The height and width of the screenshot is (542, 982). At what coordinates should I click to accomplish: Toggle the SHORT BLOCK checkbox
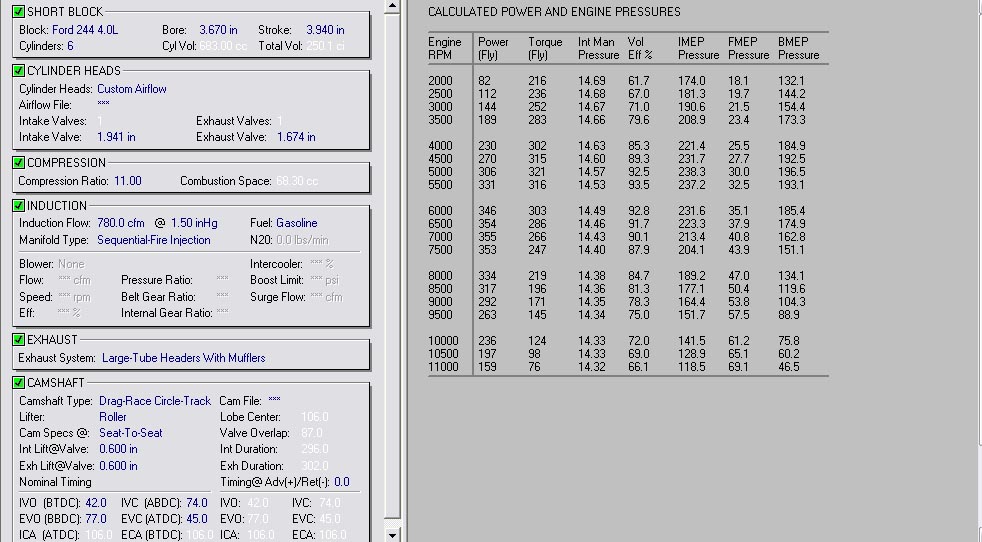[18, 12]
